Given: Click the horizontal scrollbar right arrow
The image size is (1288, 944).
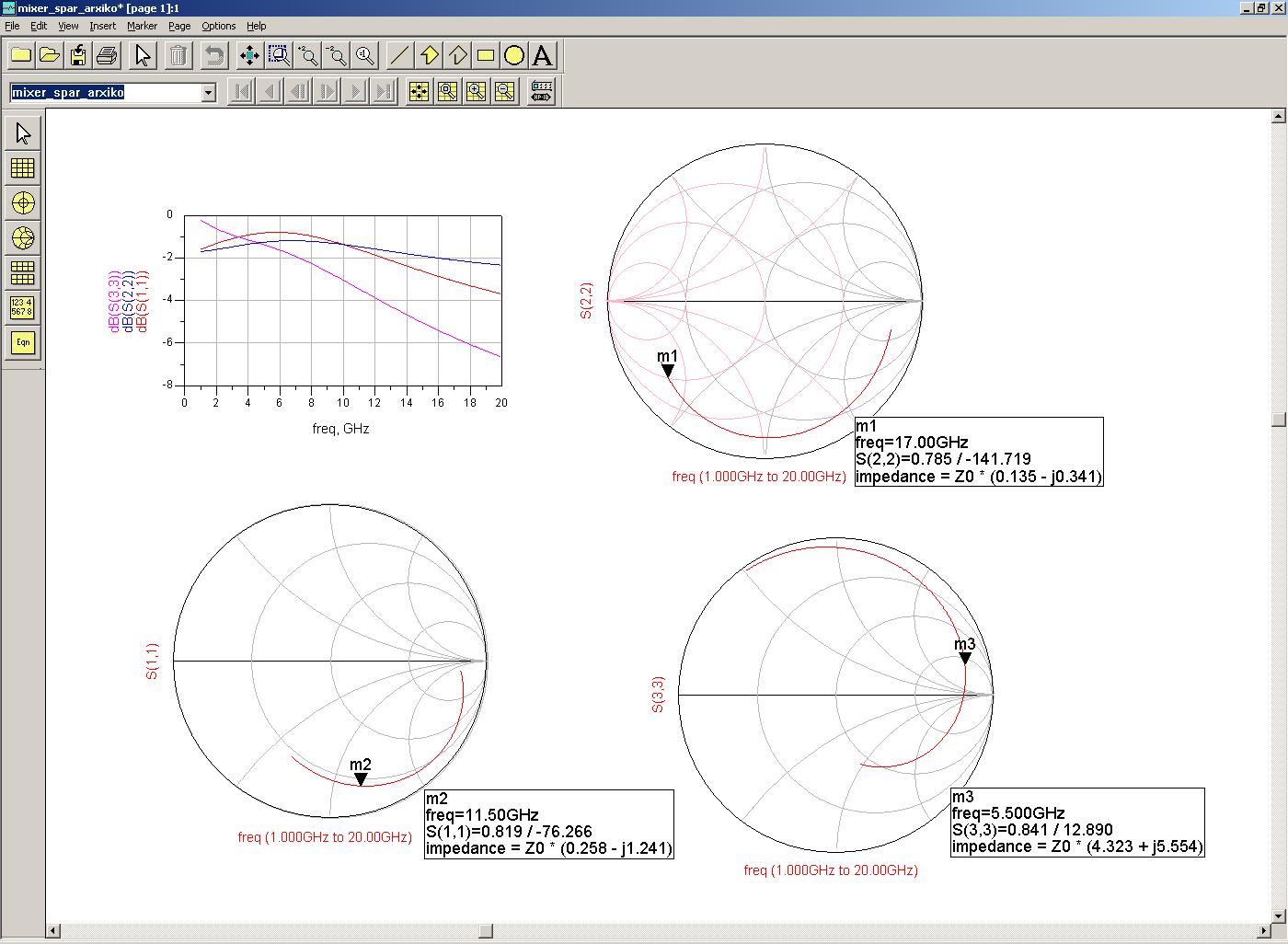Looking at the screenshot, I should point(1263,931).
